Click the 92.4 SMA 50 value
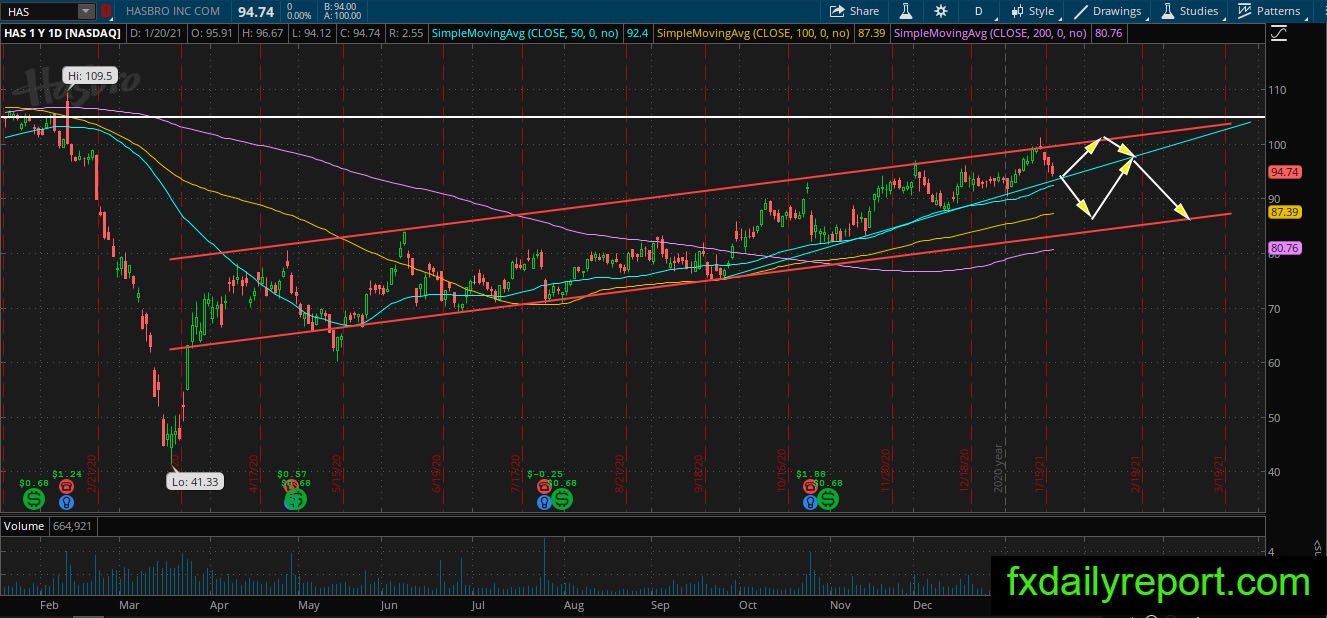 [638, 33]
